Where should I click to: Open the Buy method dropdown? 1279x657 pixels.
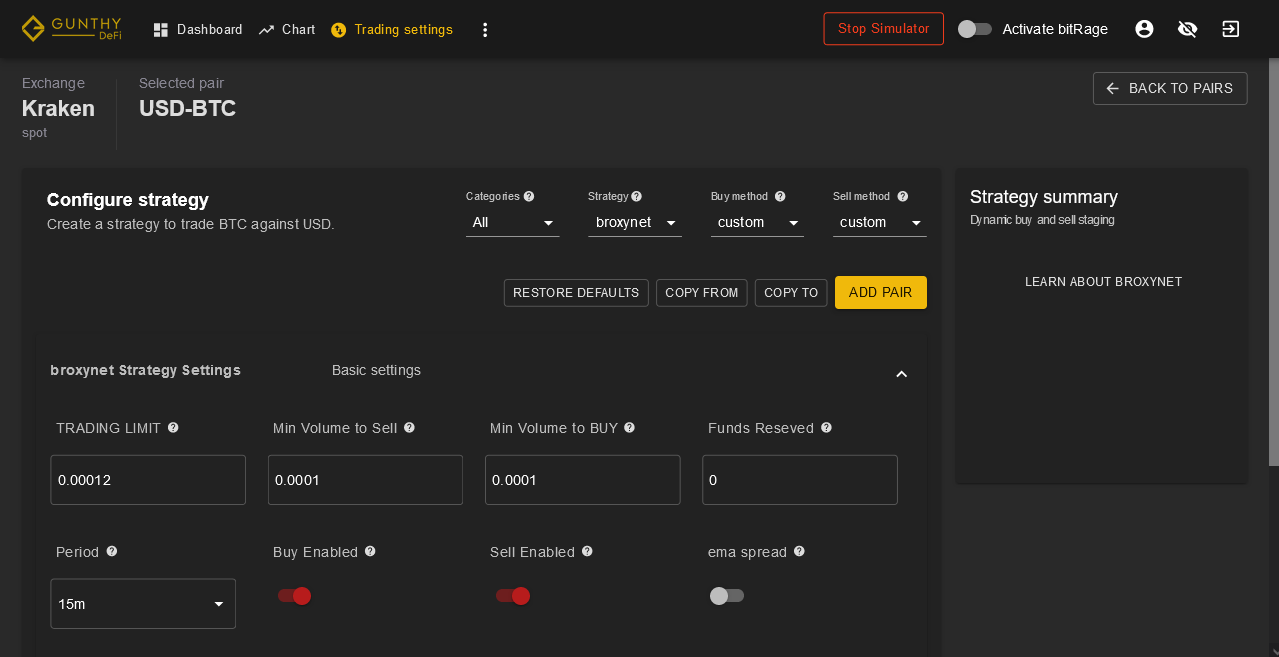(757, 222)
